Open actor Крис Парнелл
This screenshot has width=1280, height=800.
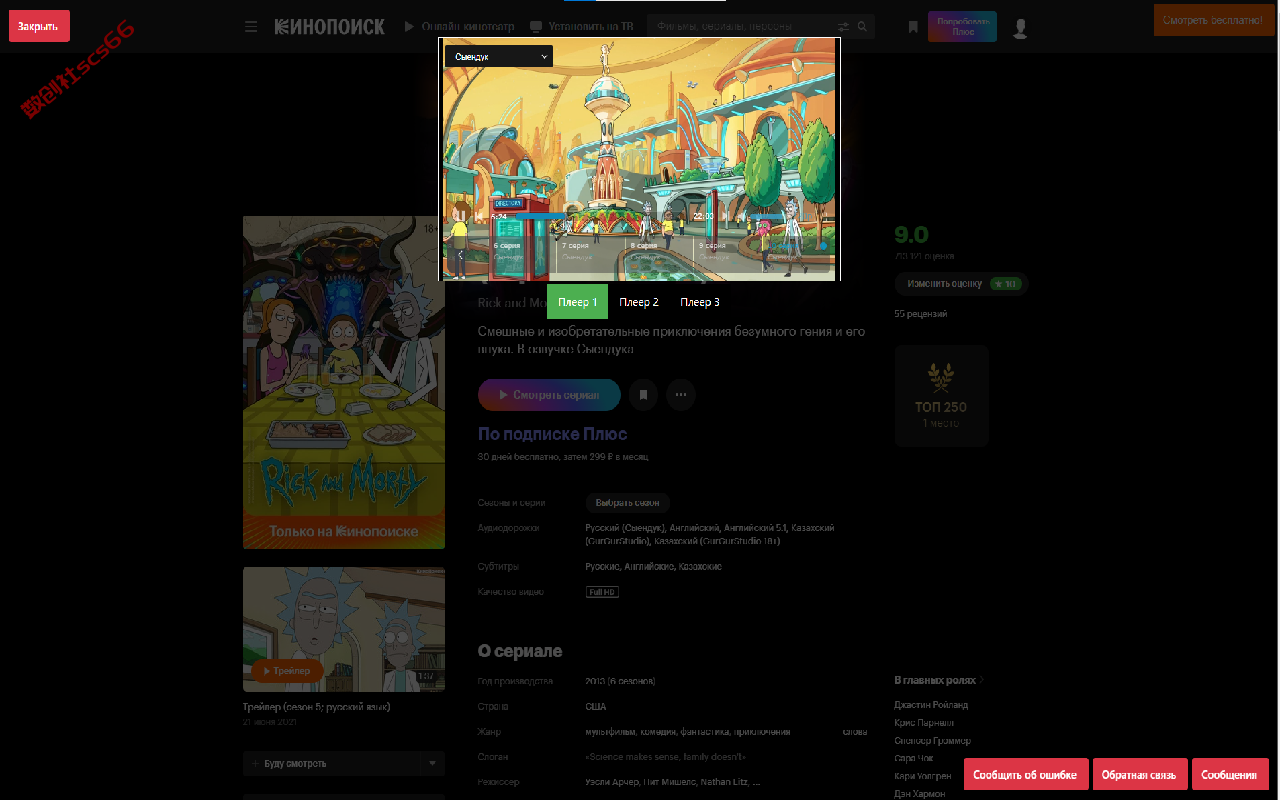[924, 723]
